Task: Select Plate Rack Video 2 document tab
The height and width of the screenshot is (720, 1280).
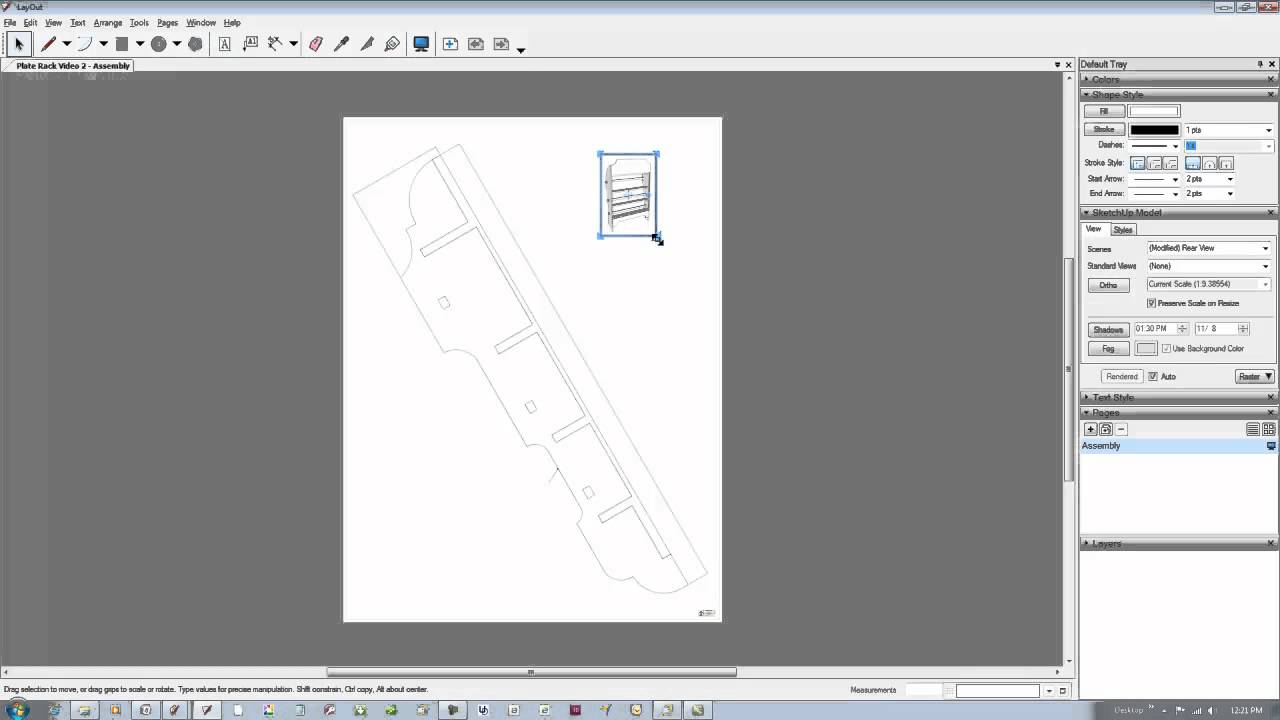Action: click(73, 66)
